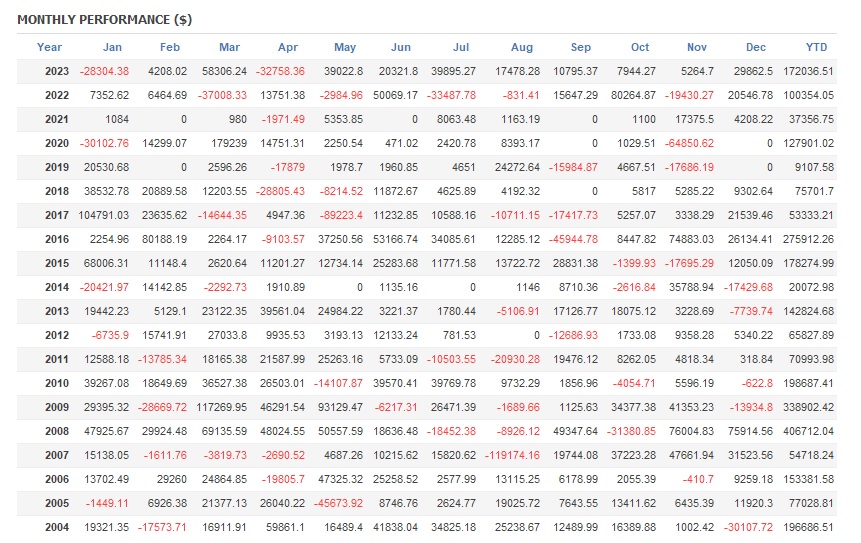The height and width of the screenshot is (543, 861).
Task: Click the 2020 year row label
Action: click(56, 143)
